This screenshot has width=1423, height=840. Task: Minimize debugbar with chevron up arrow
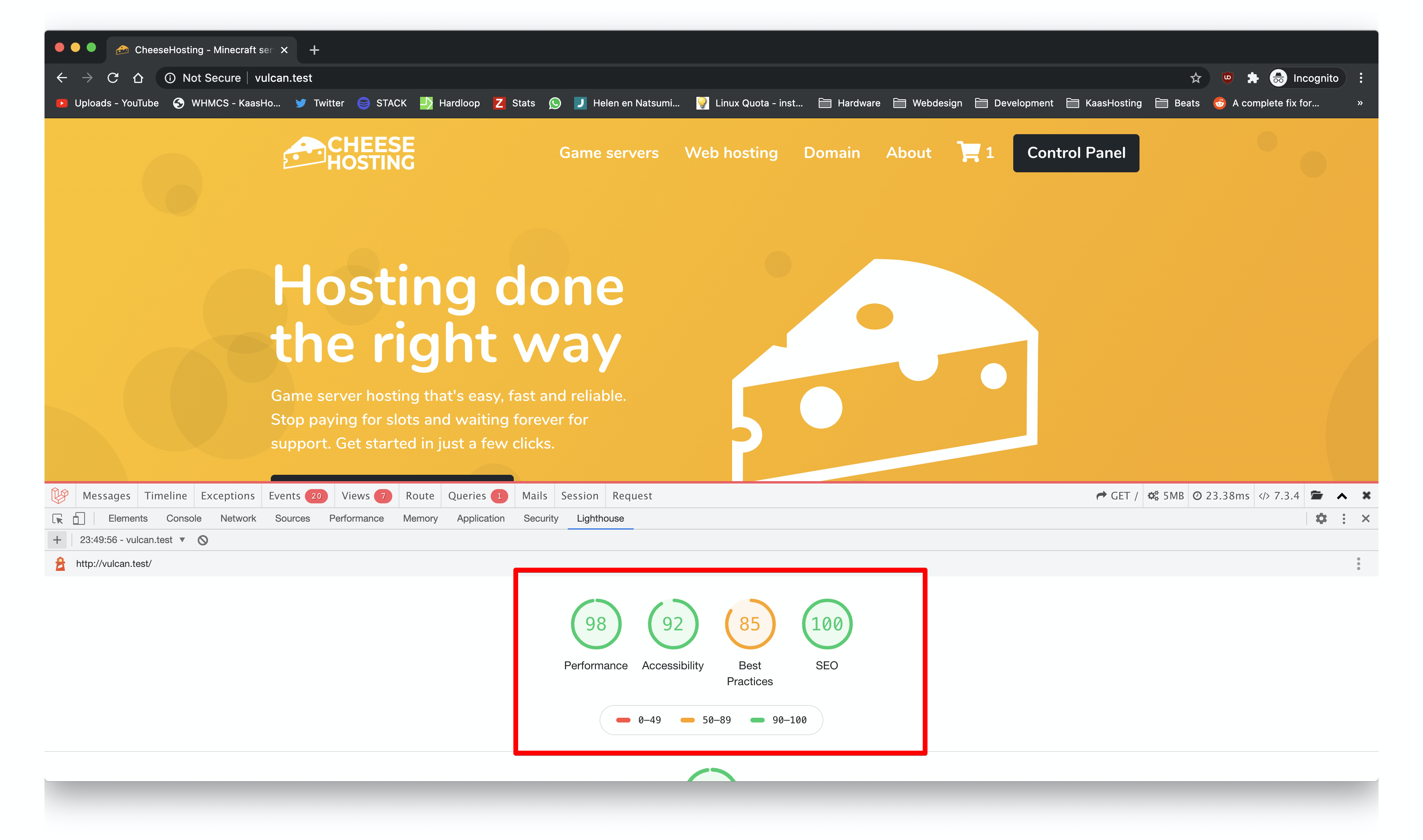1342,496
